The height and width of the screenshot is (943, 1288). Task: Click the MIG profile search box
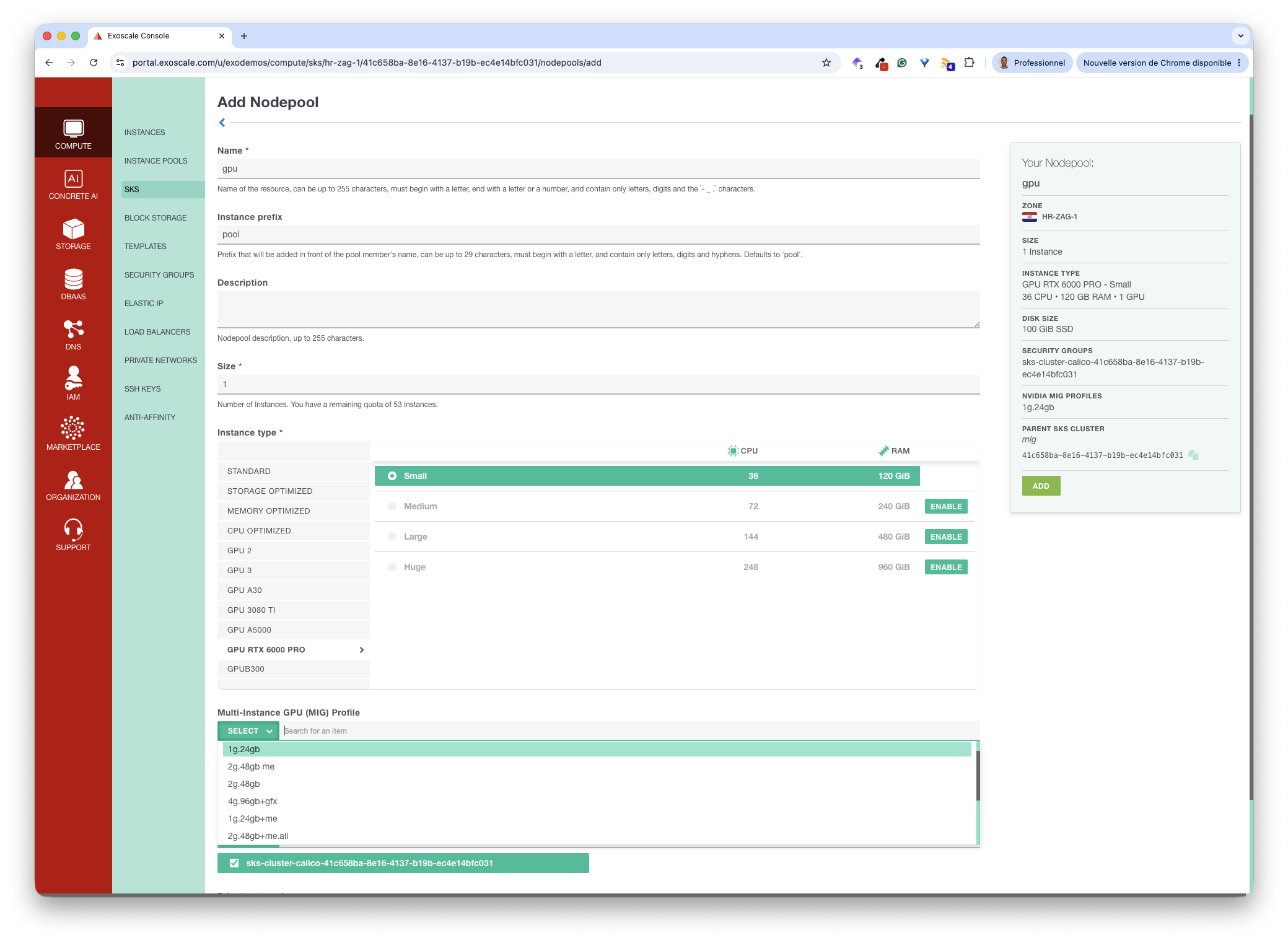tap(629, 731)
